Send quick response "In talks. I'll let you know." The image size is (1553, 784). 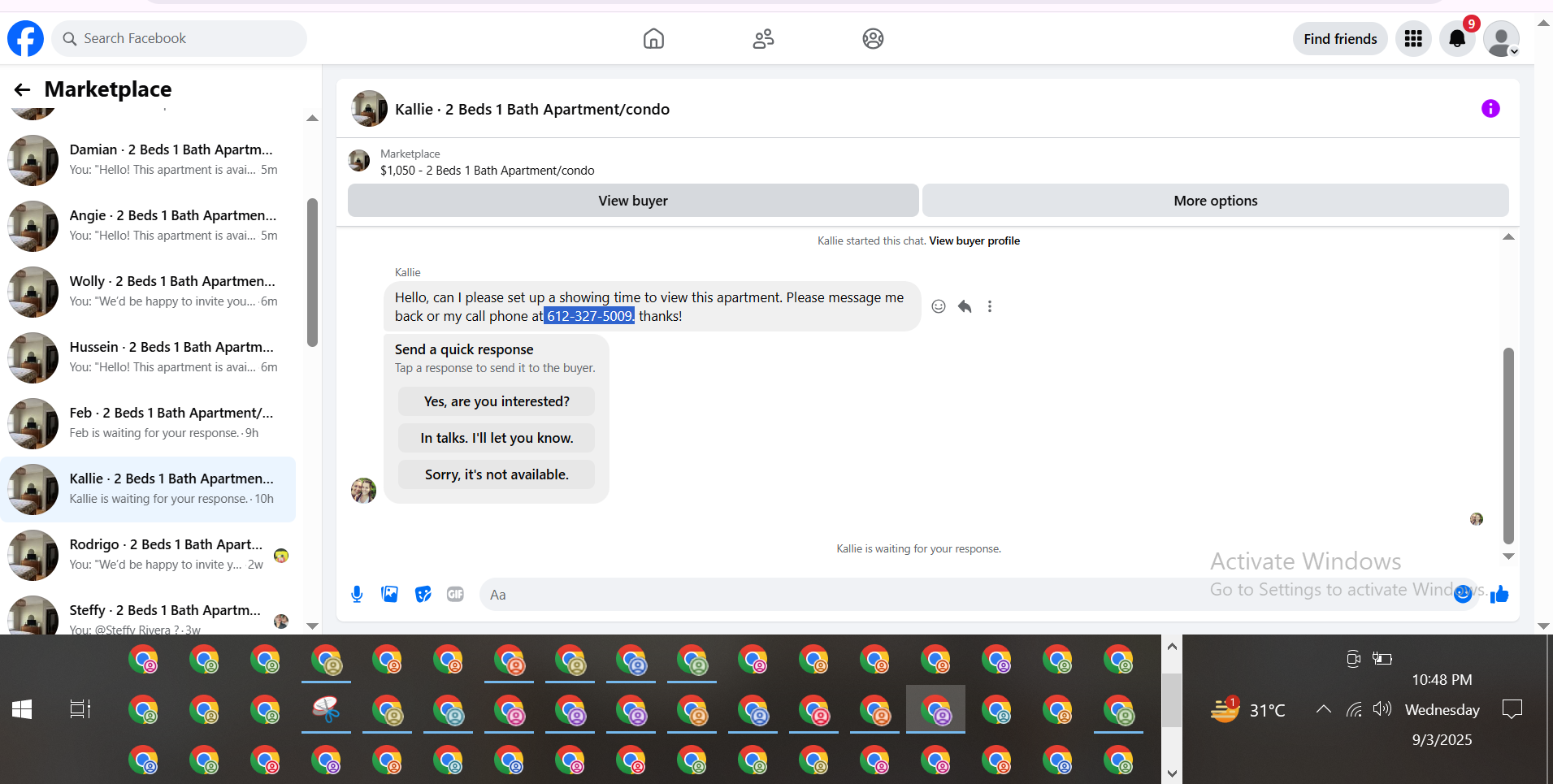coord(497,438)
